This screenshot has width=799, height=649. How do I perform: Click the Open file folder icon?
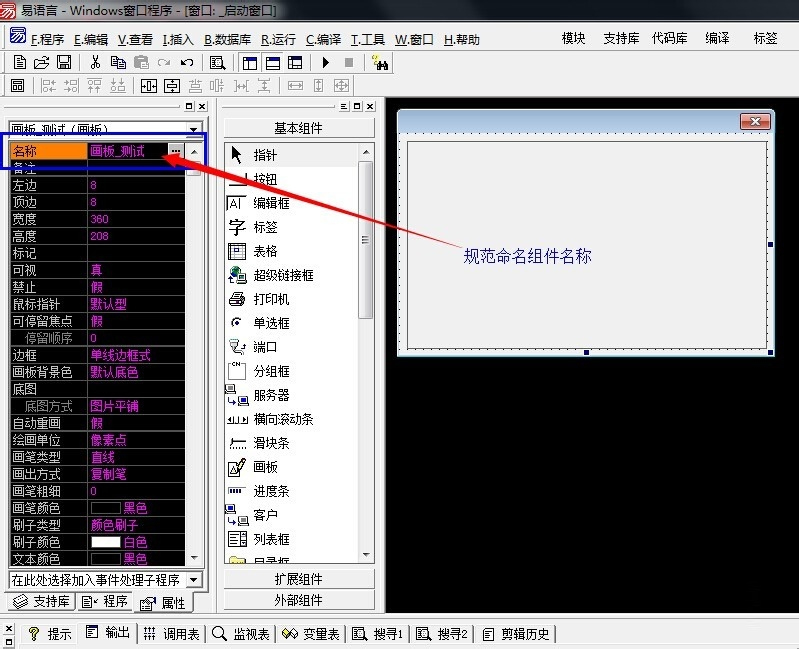(42, 62)
